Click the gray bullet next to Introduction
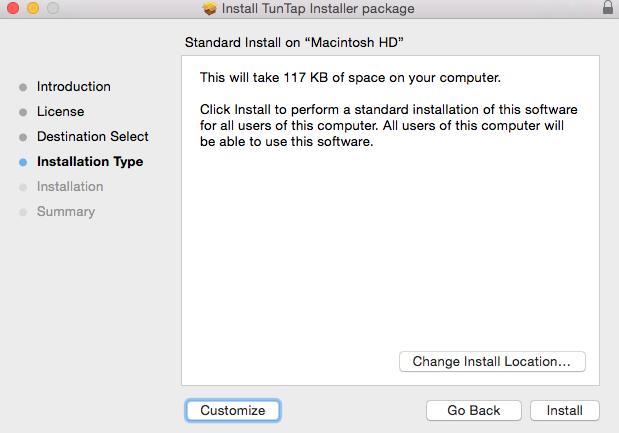The width and height of the screenshot is (619, 433). 23,87
